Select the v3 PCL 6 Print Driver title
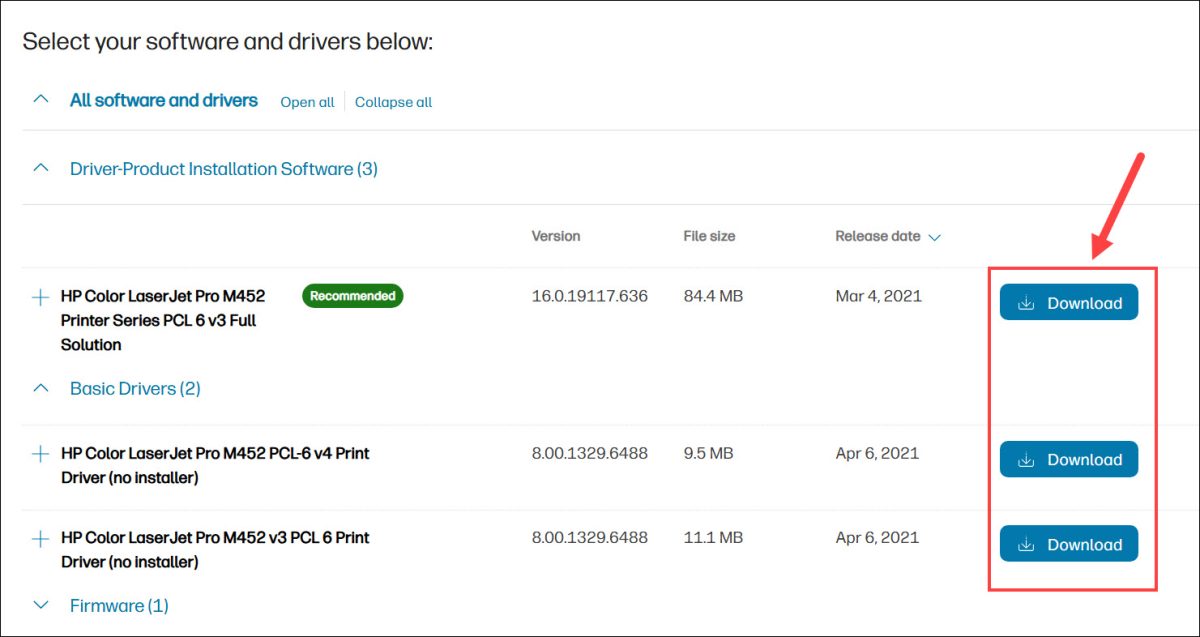The image size is (1200, 637). pos(215,550)
